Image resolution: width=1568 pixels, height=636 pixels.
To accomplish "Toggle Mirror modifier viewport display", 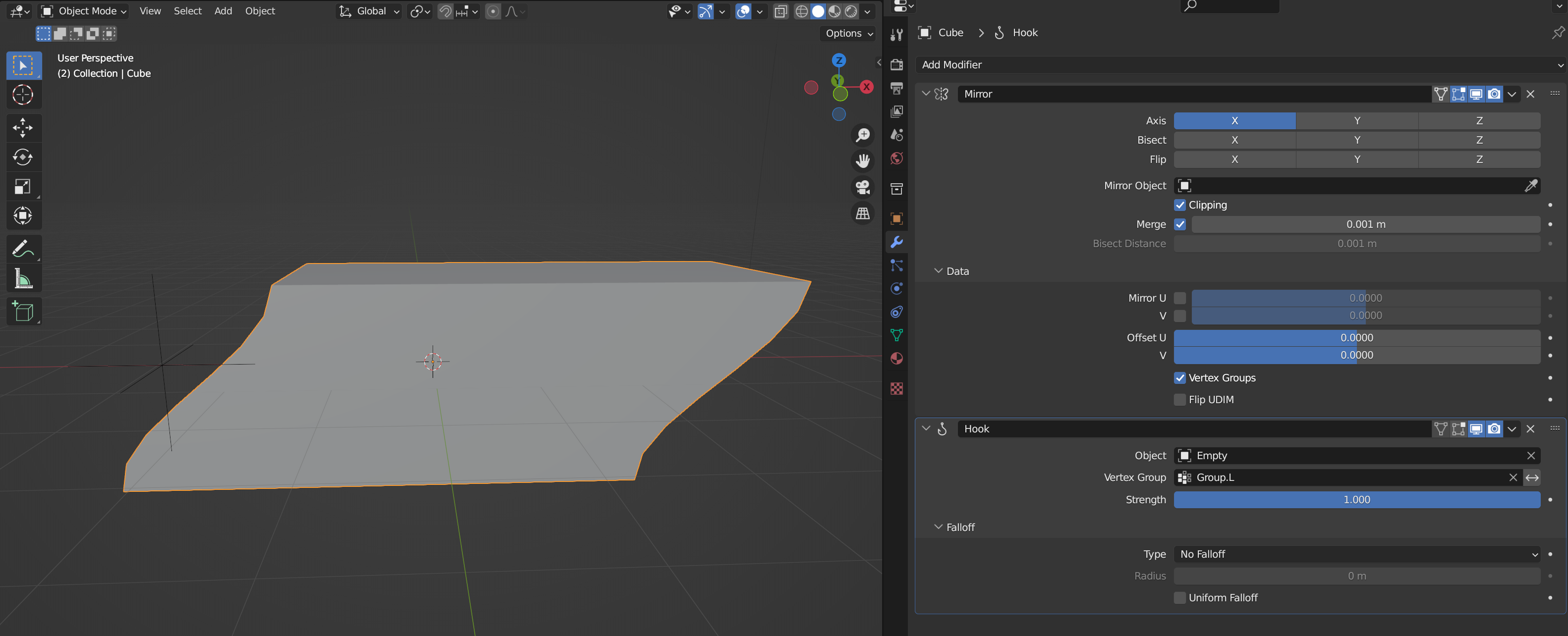I will (1476, 94).
